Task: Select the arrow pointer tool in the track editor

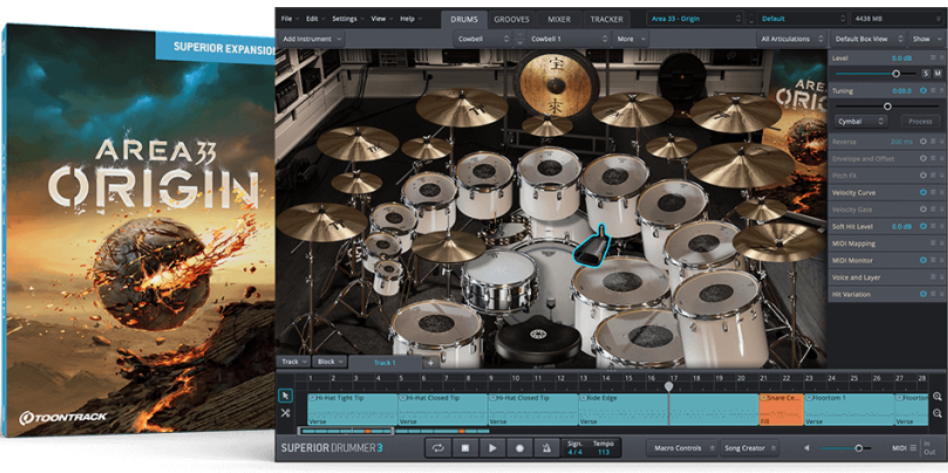Action: [x=285, y=396]
